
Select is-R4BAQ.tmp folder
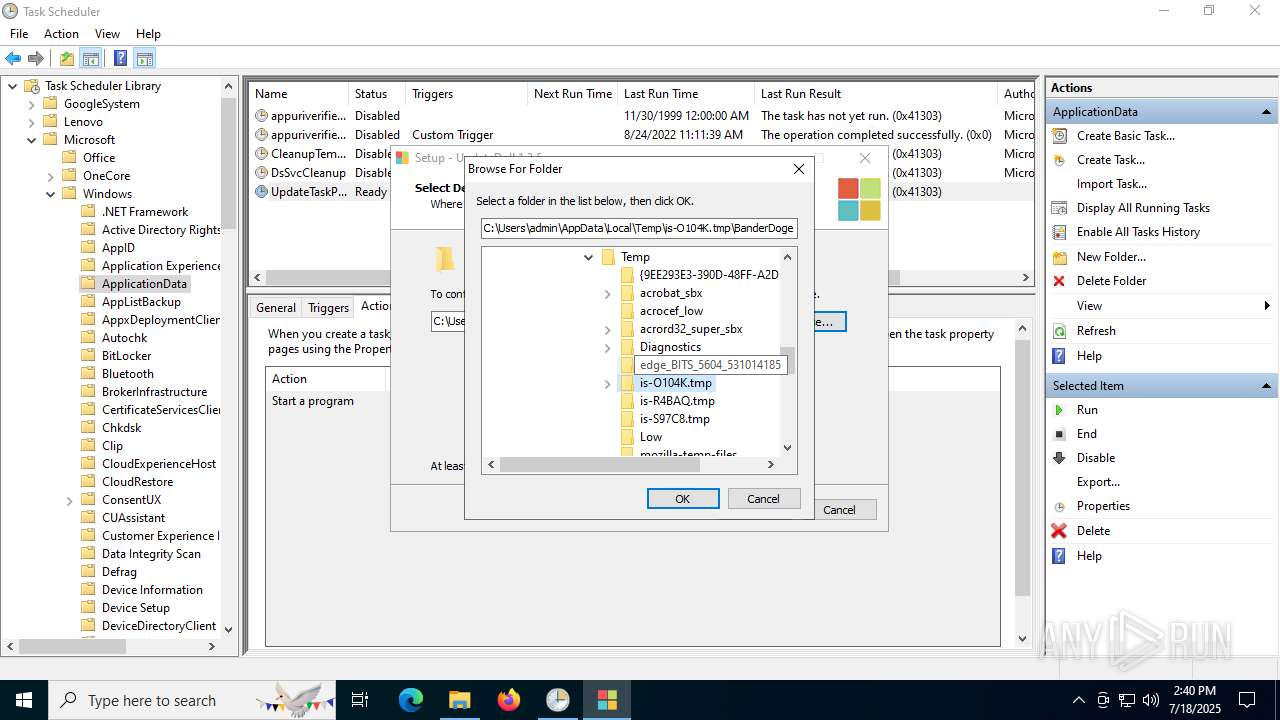point(677,401)
